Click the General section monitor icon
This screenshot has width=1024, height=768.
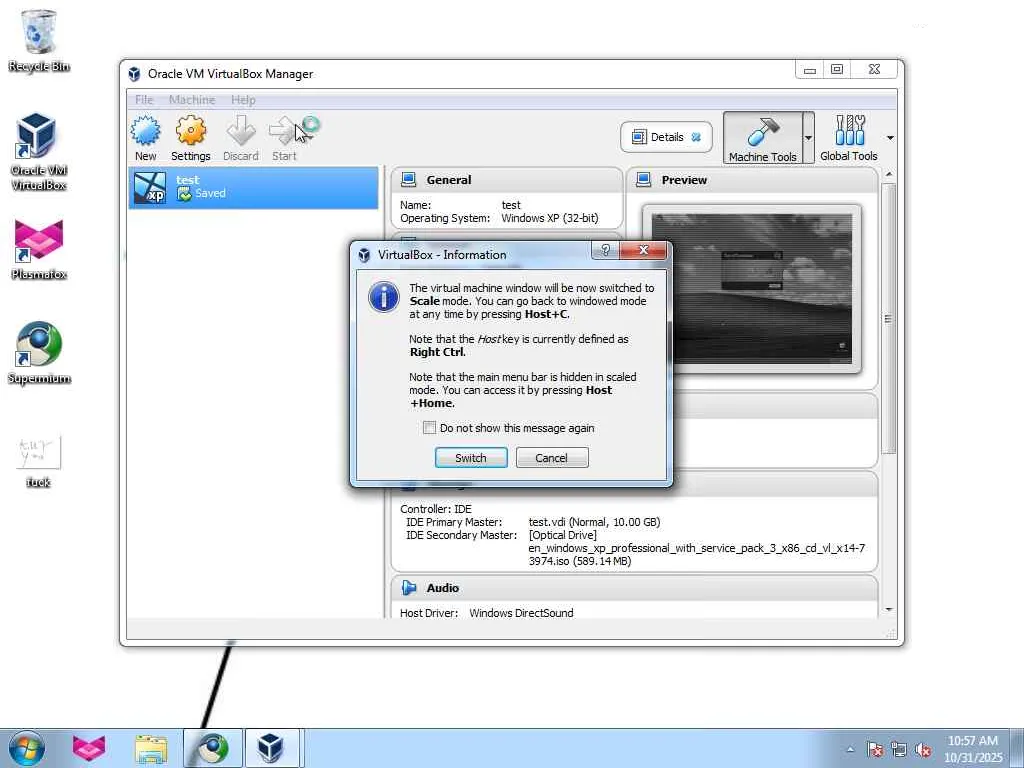click(409, 180)
